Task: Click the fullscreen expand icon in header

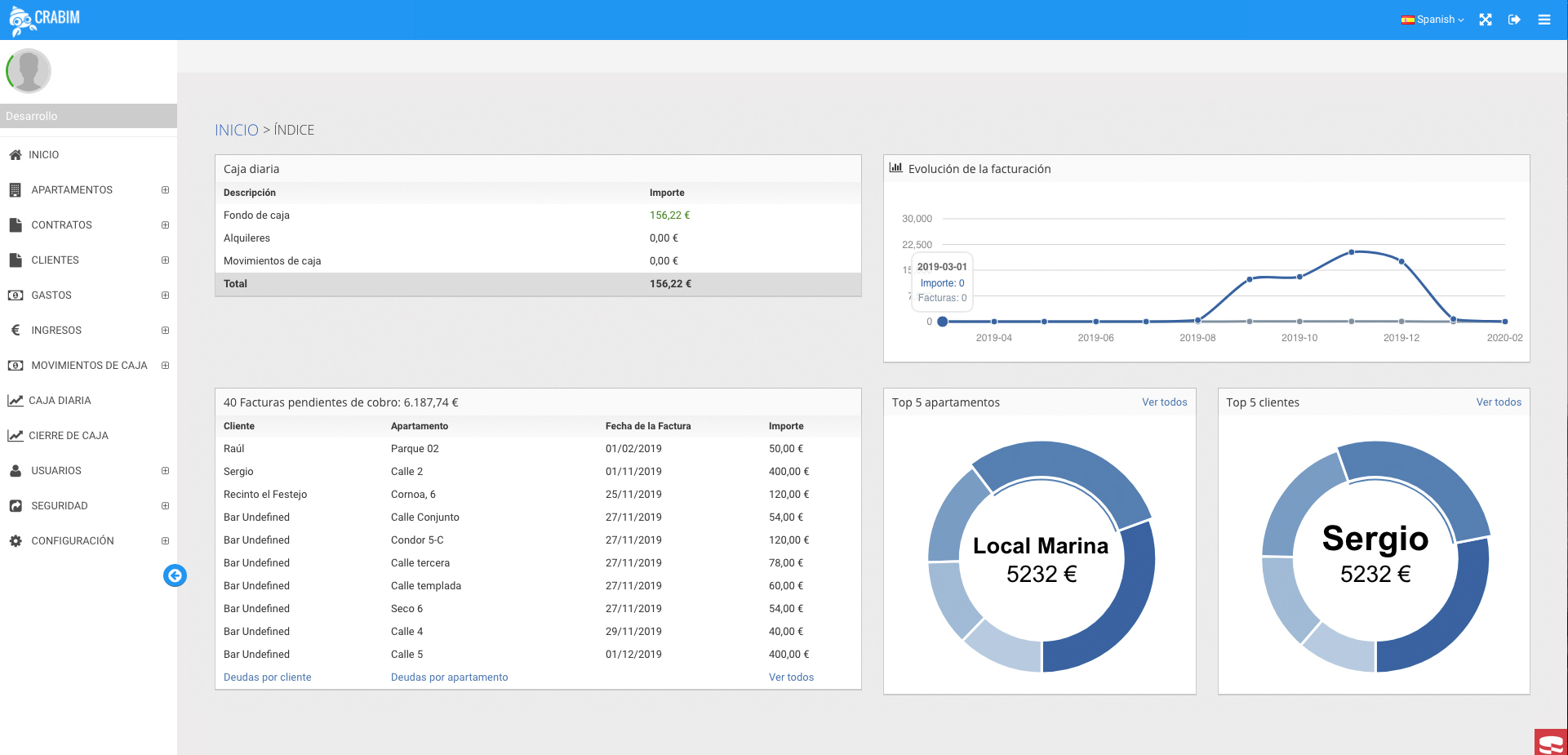Action: pos(1486,20)
